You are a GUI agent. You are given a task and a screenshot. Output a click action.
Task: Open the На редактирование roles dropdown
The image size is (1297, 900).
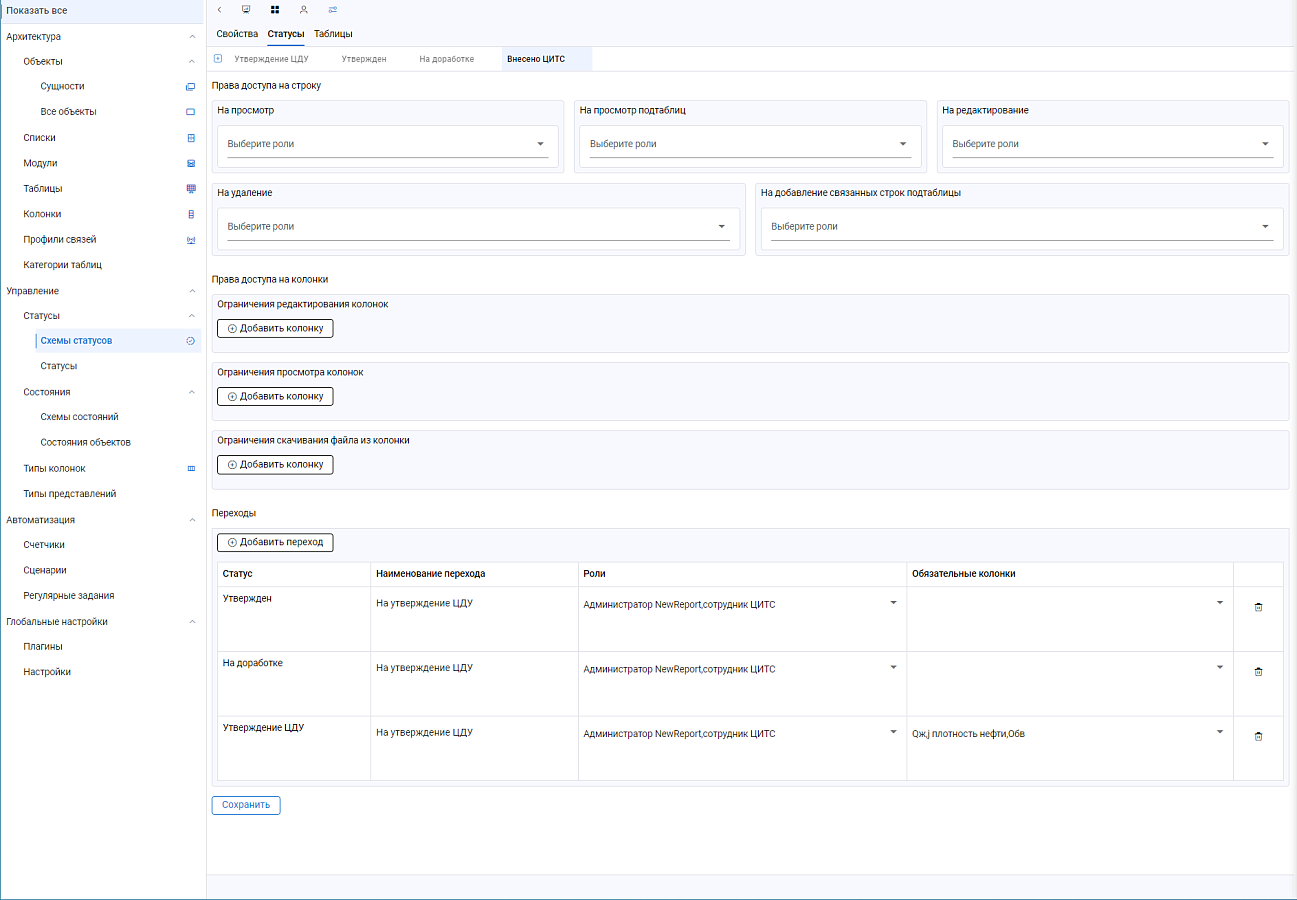click(x=1113, y=144)
